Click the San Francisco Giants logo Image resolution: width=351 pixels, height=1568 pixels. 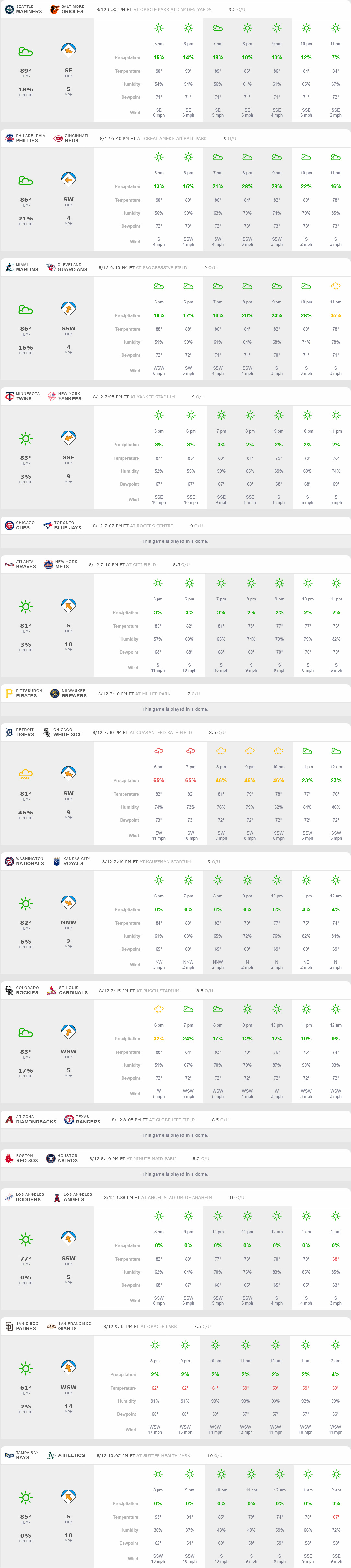[52, 1326]
